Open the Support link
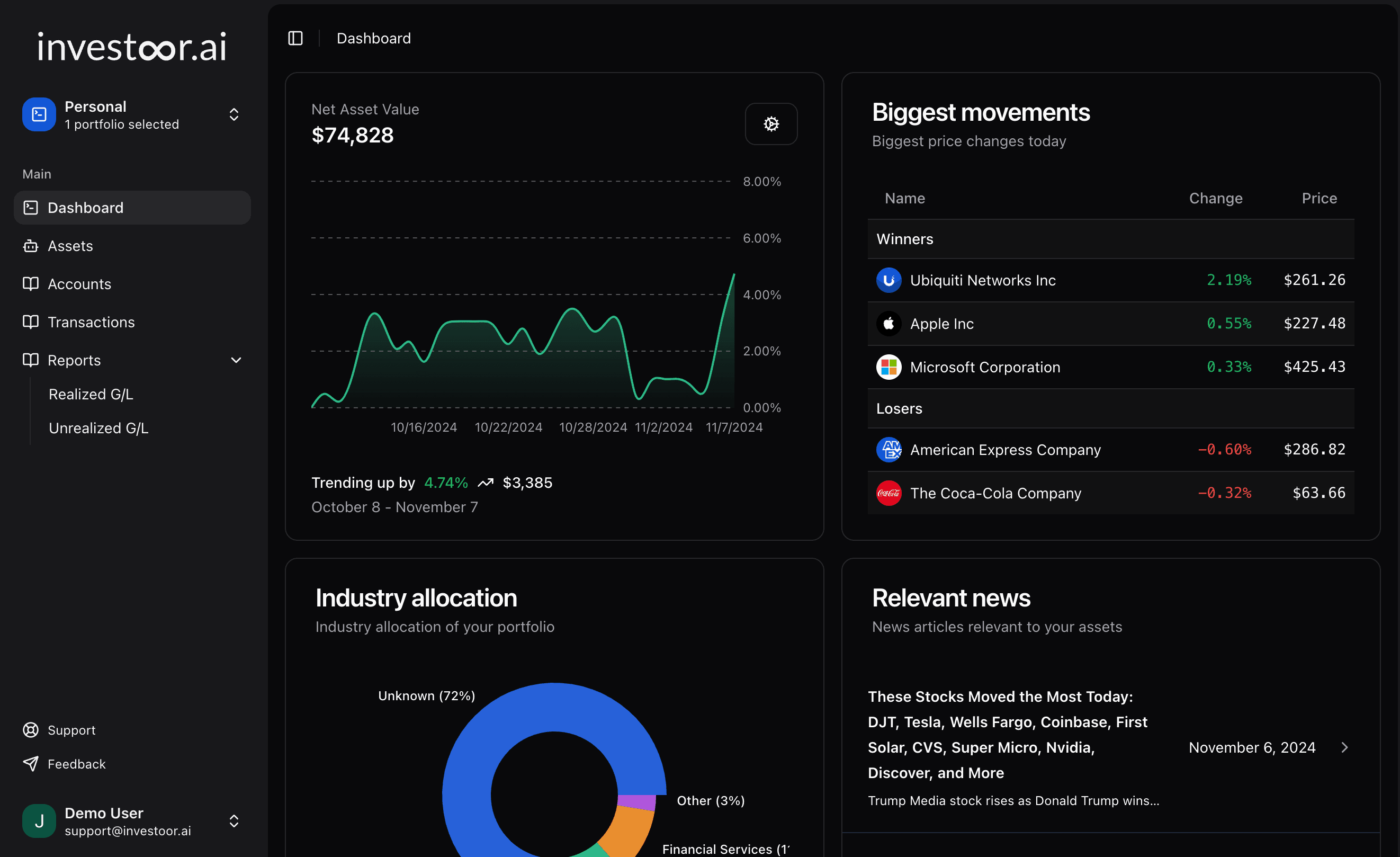This screenshot has width=1400, height=857. pyautogui.click(x=71, y=730)
